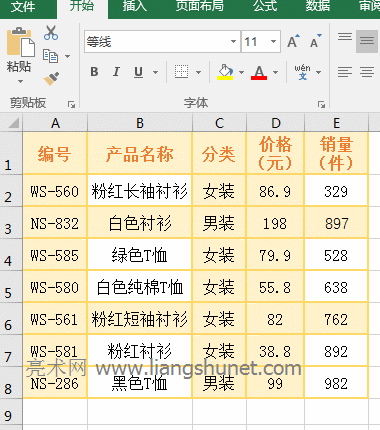Open underline style dropdown arrow
Screen dimensions: 380x430
click(155, 72)
